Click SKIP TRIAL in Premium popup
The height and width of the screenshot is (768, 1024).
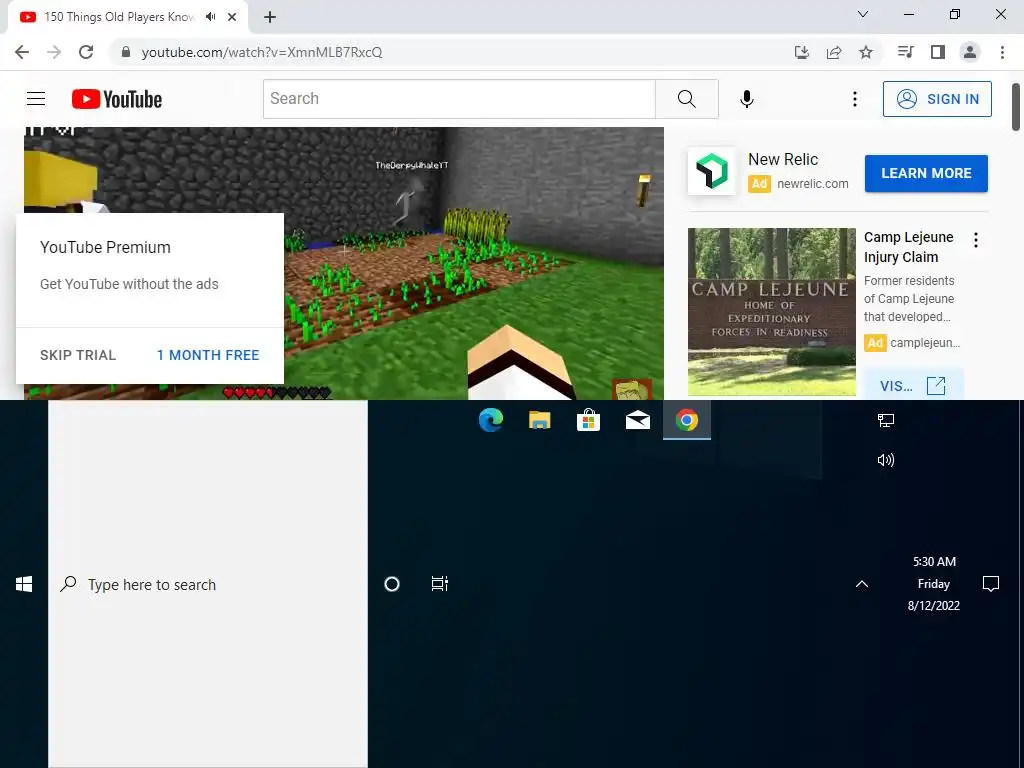coord(78,355)
